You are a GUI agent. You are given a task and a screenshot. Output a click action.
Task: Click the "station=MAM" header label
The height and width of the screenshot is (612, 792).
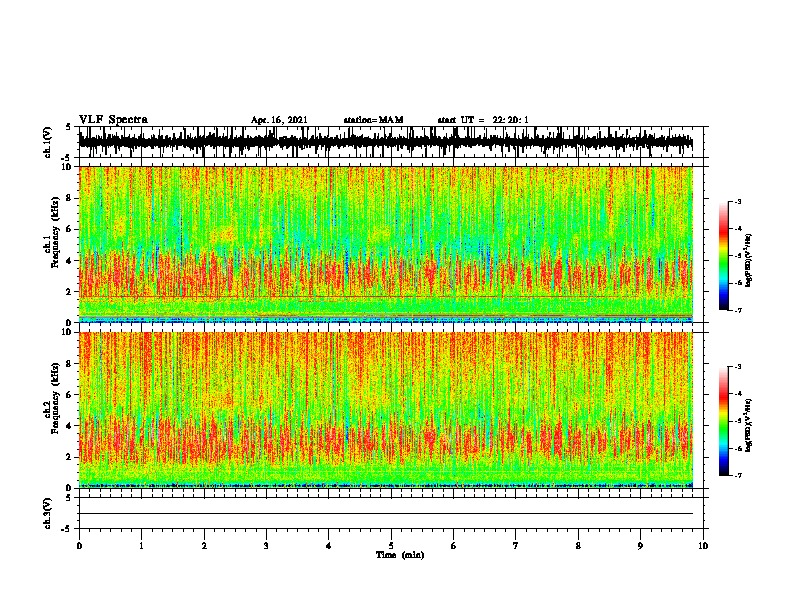374,120
